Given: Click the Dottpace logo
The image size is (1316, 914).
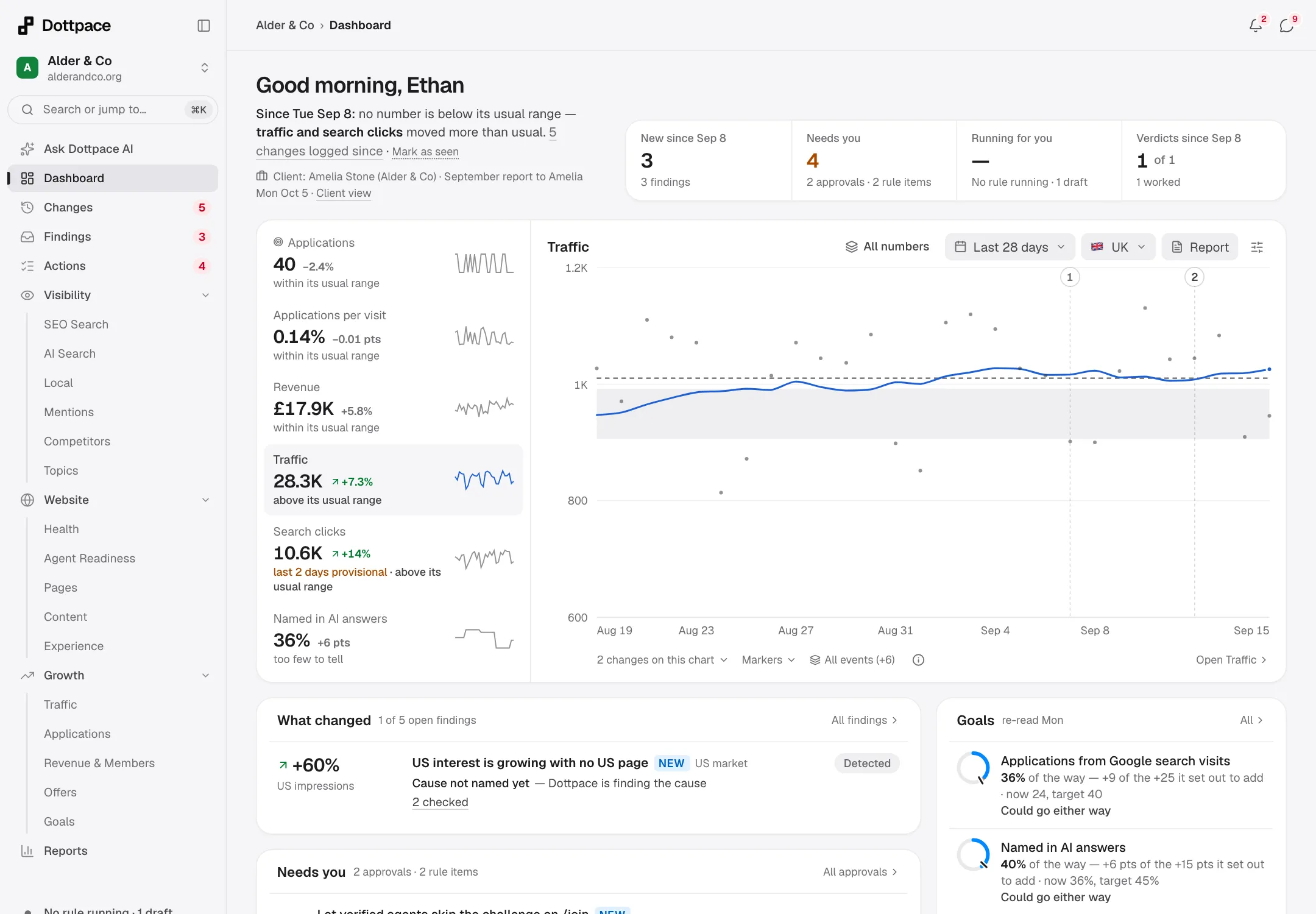Looking at the screenshot, I should (x=64, y=26).
